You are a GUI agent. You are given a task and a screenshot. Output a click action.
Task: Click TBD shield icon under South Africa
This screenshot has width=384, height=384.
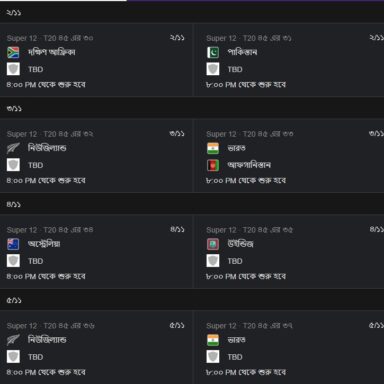coord(13,69)
